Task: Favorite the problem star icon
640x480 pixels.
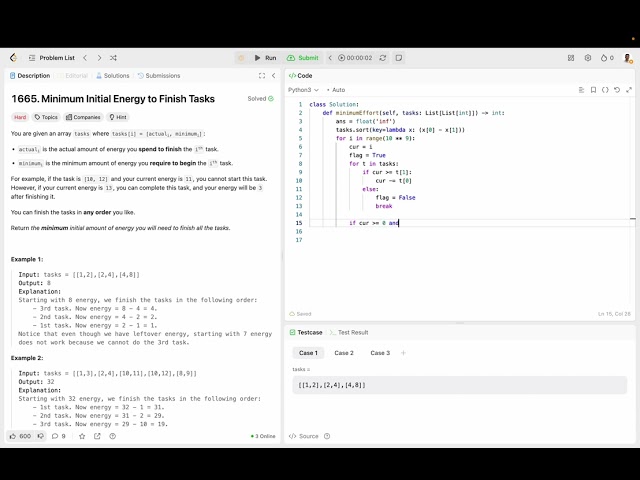Action: click(82, 436)
